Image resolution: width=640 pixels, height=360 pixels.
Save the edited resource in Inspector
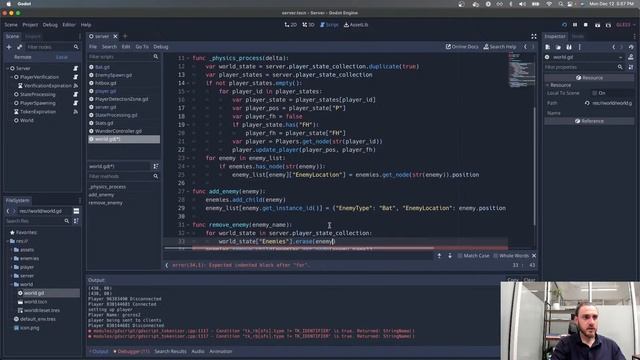coord(569,47)
